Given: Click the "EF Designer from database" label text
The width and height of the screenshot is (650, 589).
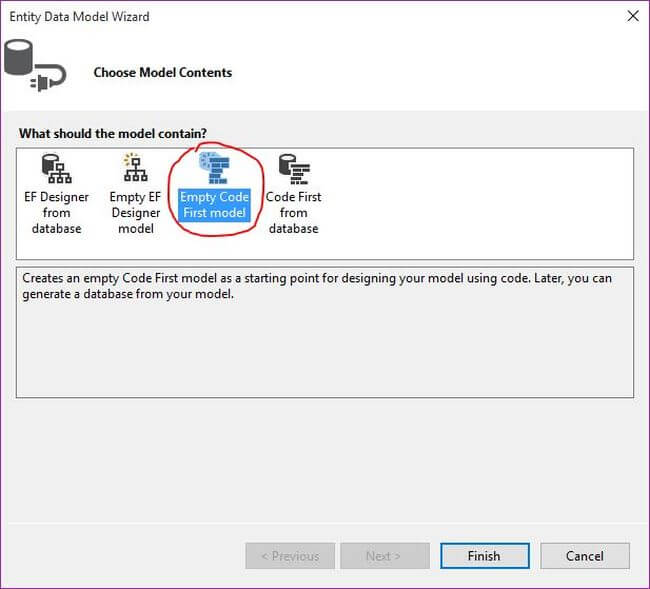Looking at the screenshot, I should 57,212.
